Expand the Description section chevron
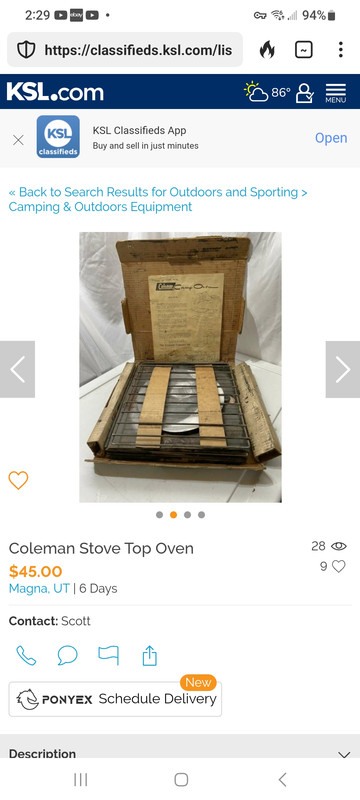The height and width of the screenshot is (800, 360). [x=344, y=755]
